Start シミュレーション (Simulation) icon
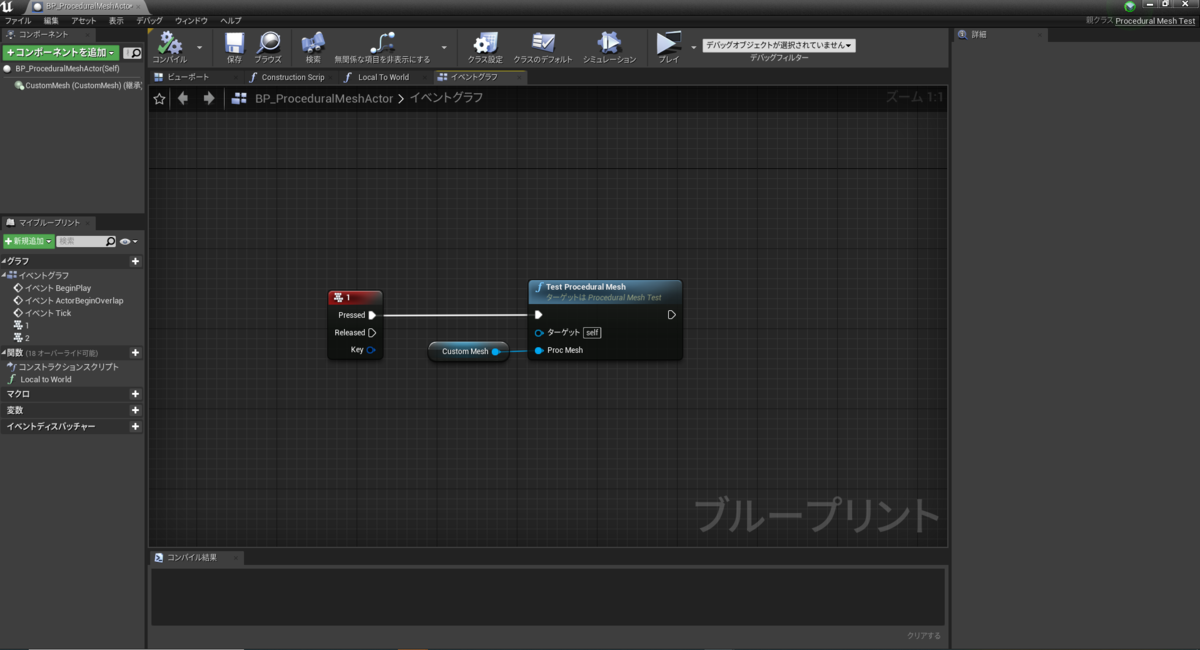1200x650 pixels. point(609,43)
